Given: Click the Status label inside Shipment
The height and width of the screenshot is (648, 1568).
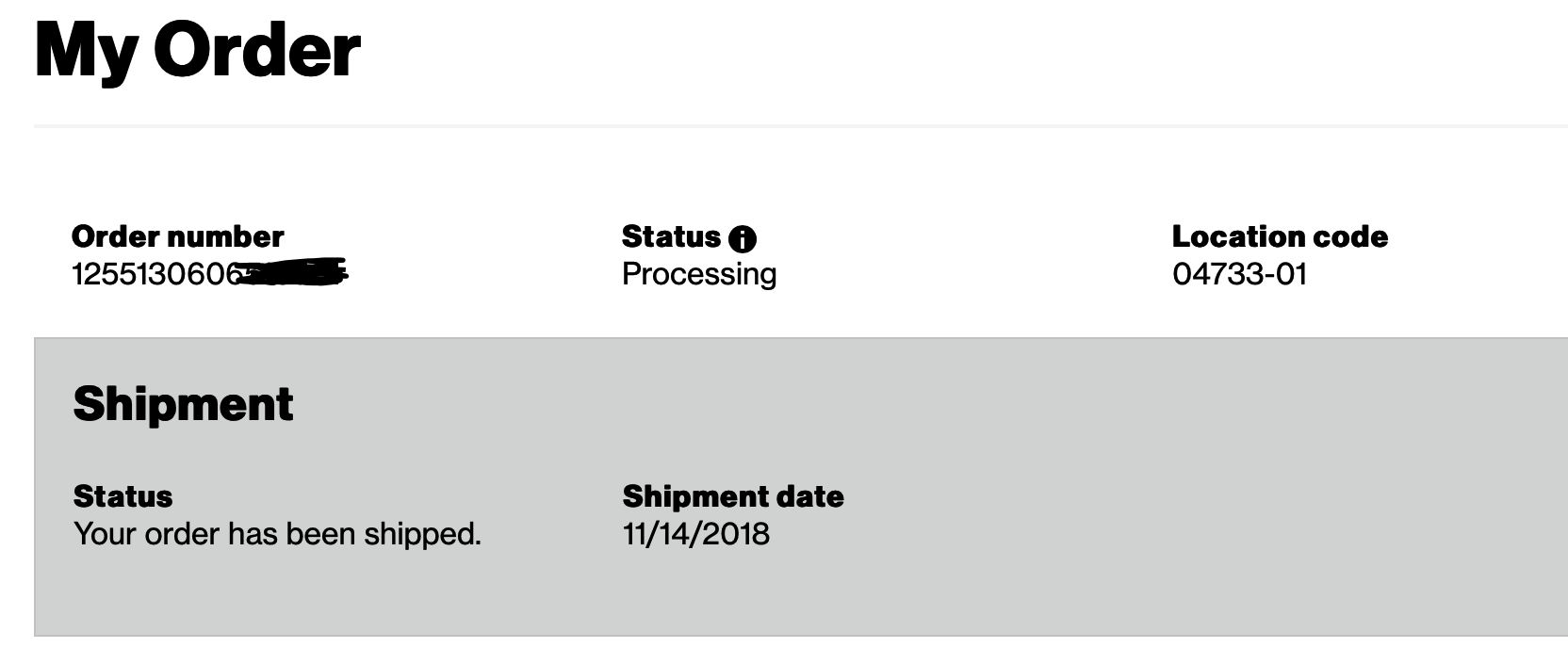Looking at the screenshot, I should (122, 496).
